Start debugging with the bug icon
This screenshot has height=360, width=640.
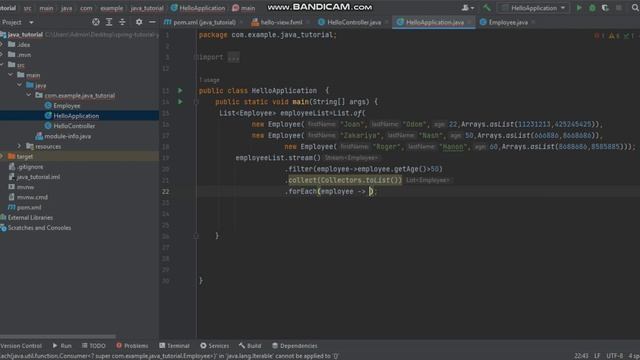[592, 8]
